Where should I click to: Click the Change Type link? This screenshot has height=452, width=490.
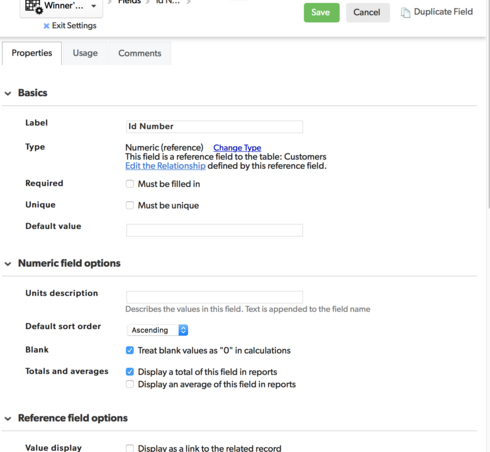point(237,147)
